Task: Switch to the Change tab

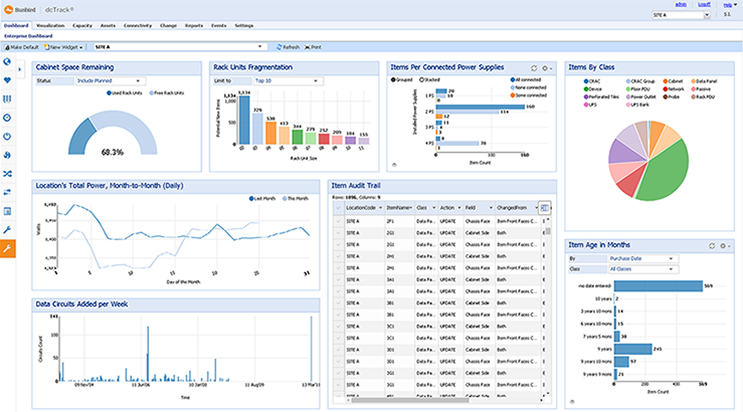Action: (x=168, y=26)
